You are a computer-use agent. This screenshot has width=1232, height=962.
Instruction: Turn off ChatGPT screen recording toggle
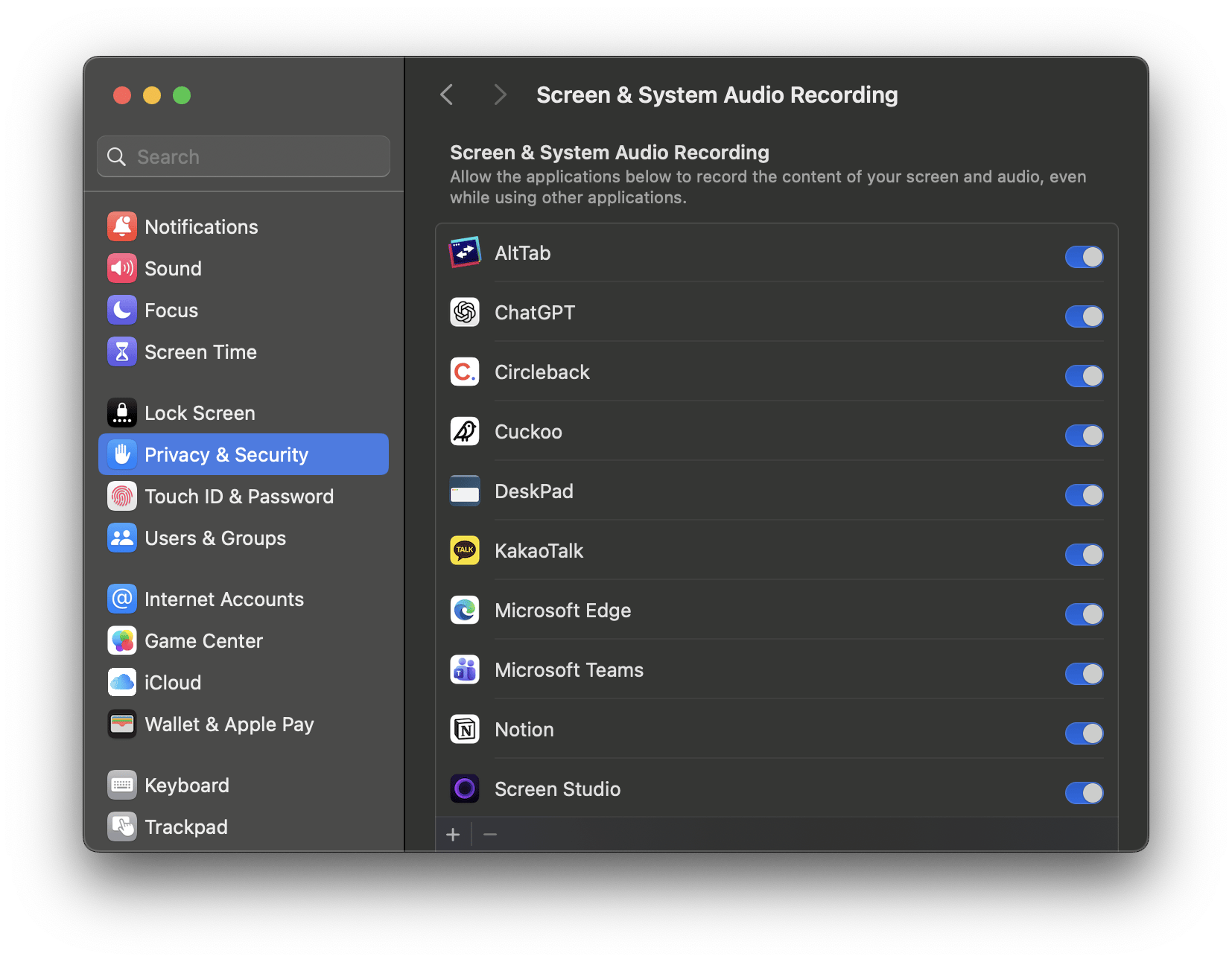point(1084,316)
